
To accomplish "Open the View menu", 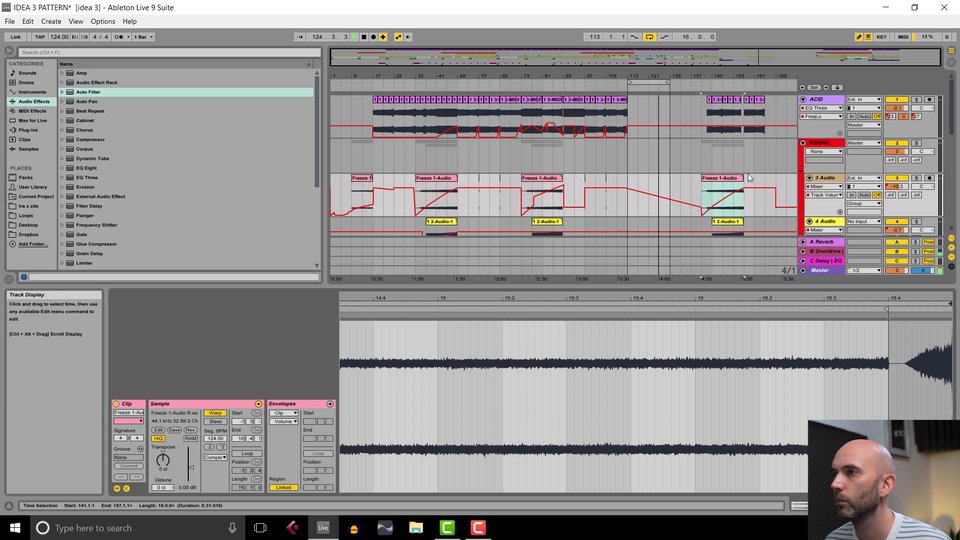I will pyautogui.click(x=76, y=21).
